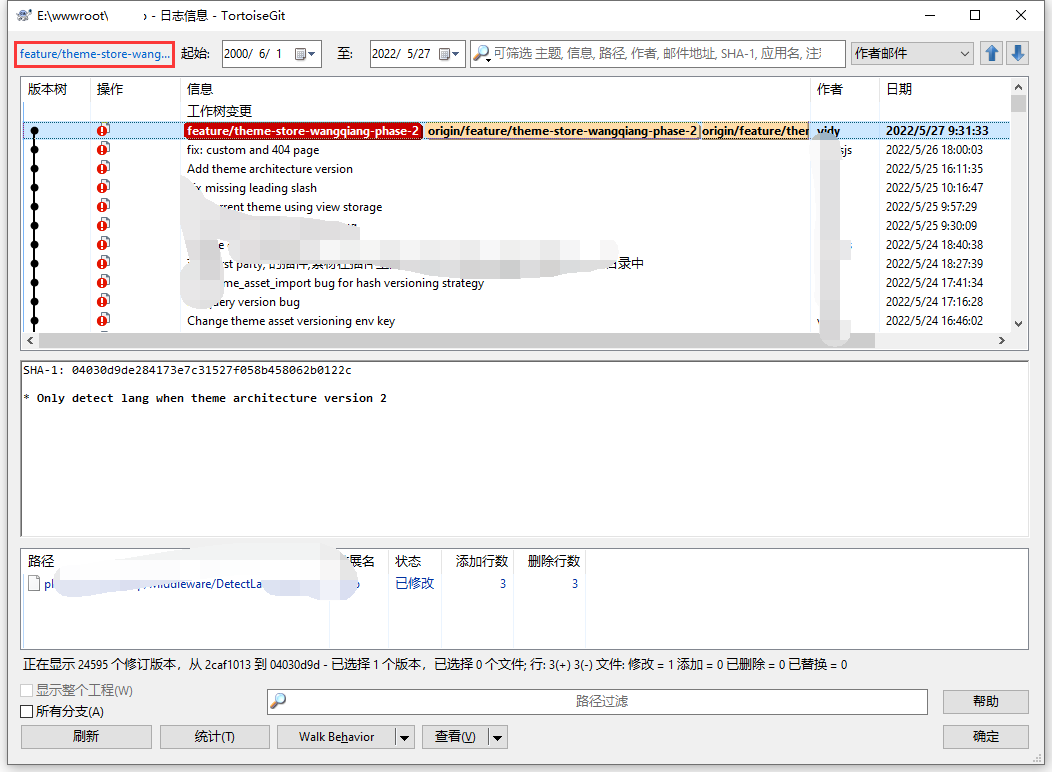Sort by the 日期 column header

pos(944,89)
